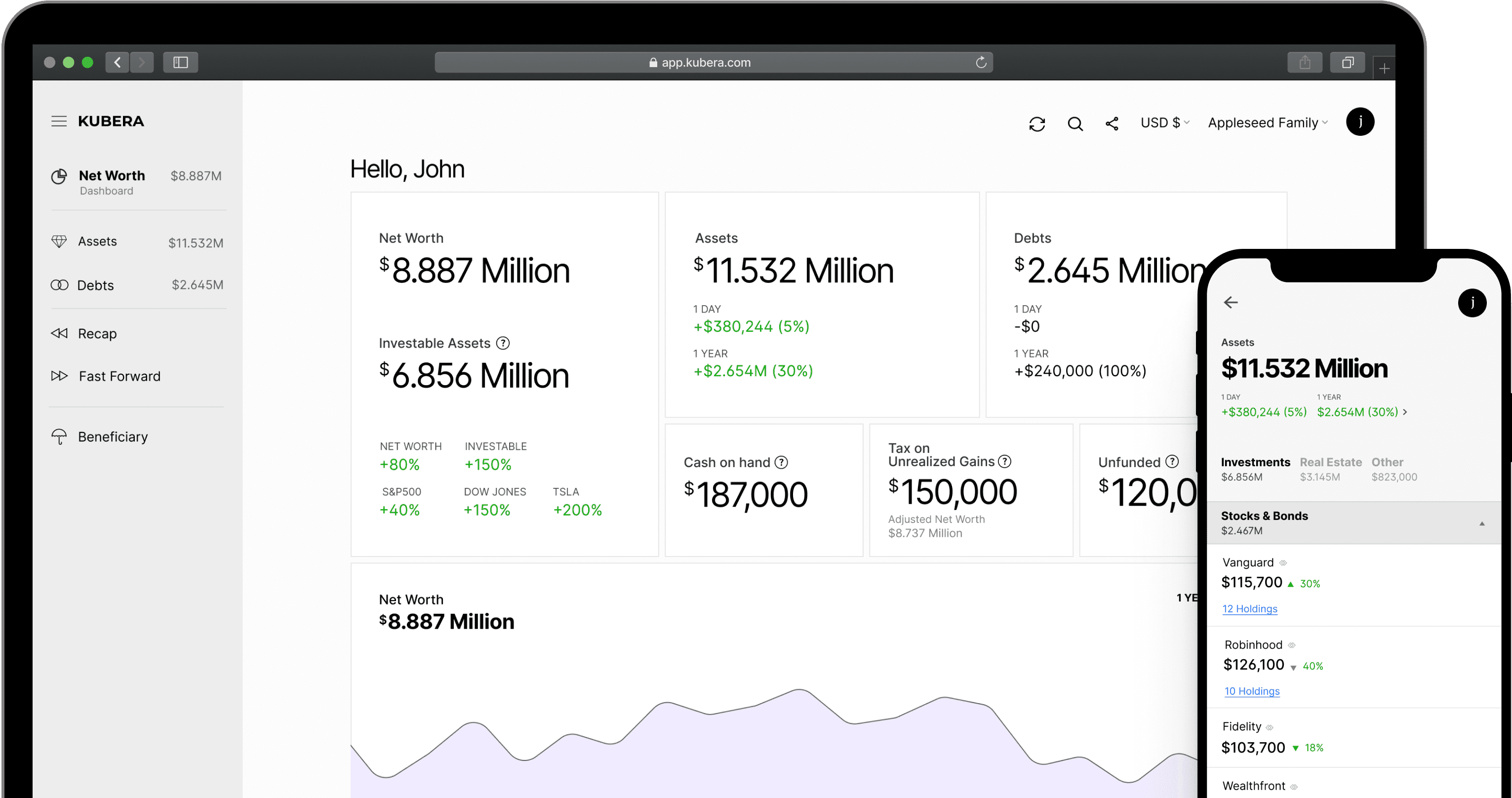Click the Cash on hand help icon
The height and width of the screenshot is (798, 1512).
click(x=781, y=462)
